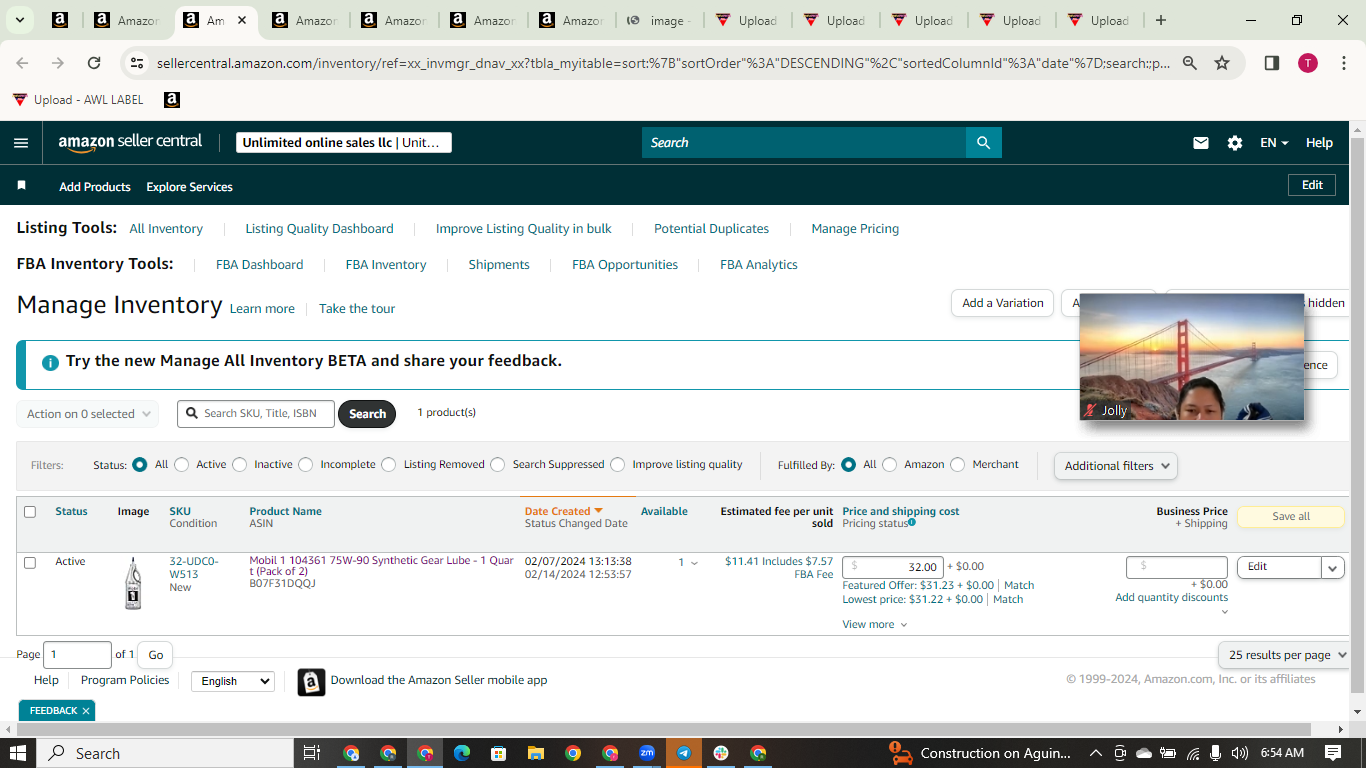Click the Save all button

point(1291,517)
